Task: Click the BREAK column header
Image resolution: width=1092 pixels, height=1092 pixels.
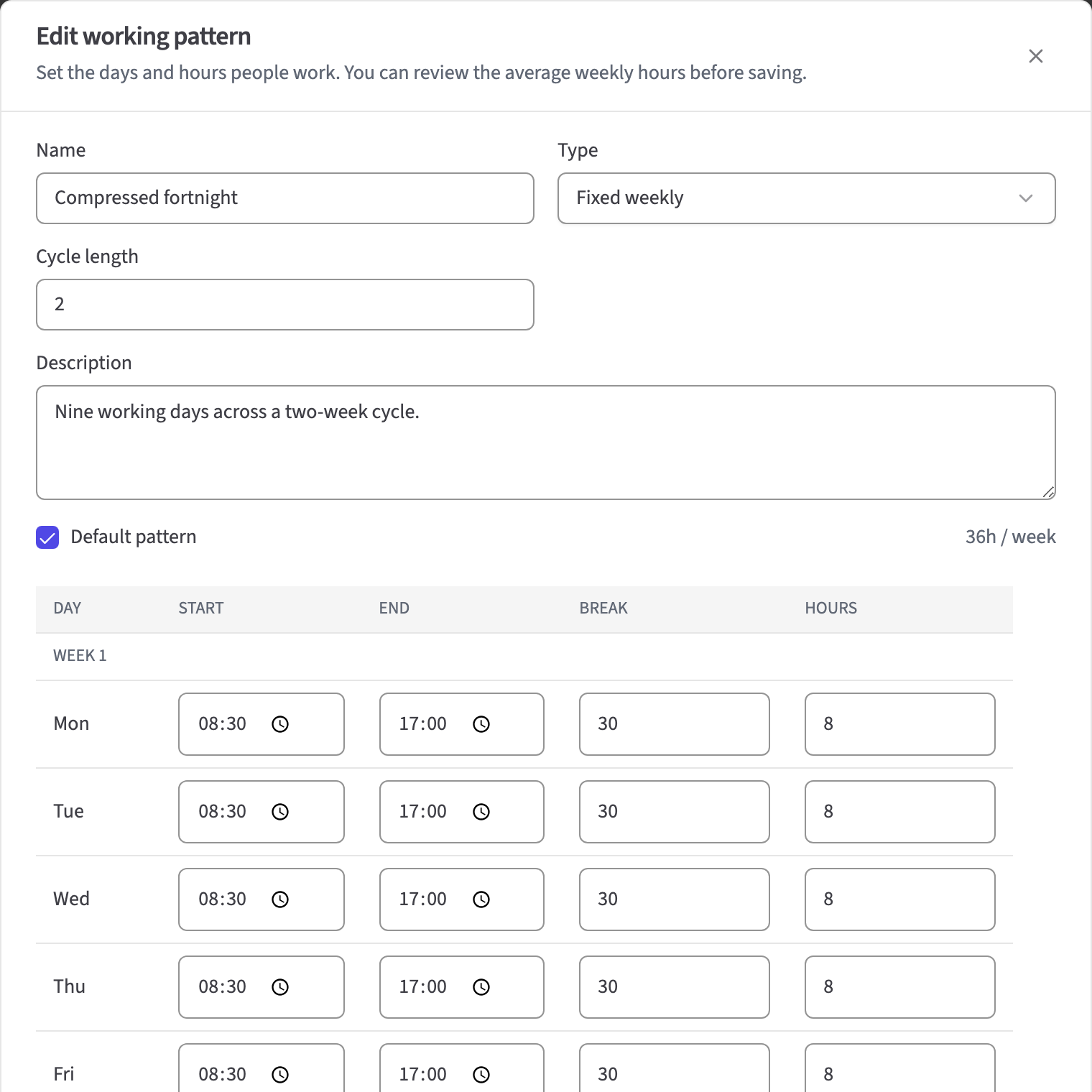Action: (603, 609)
